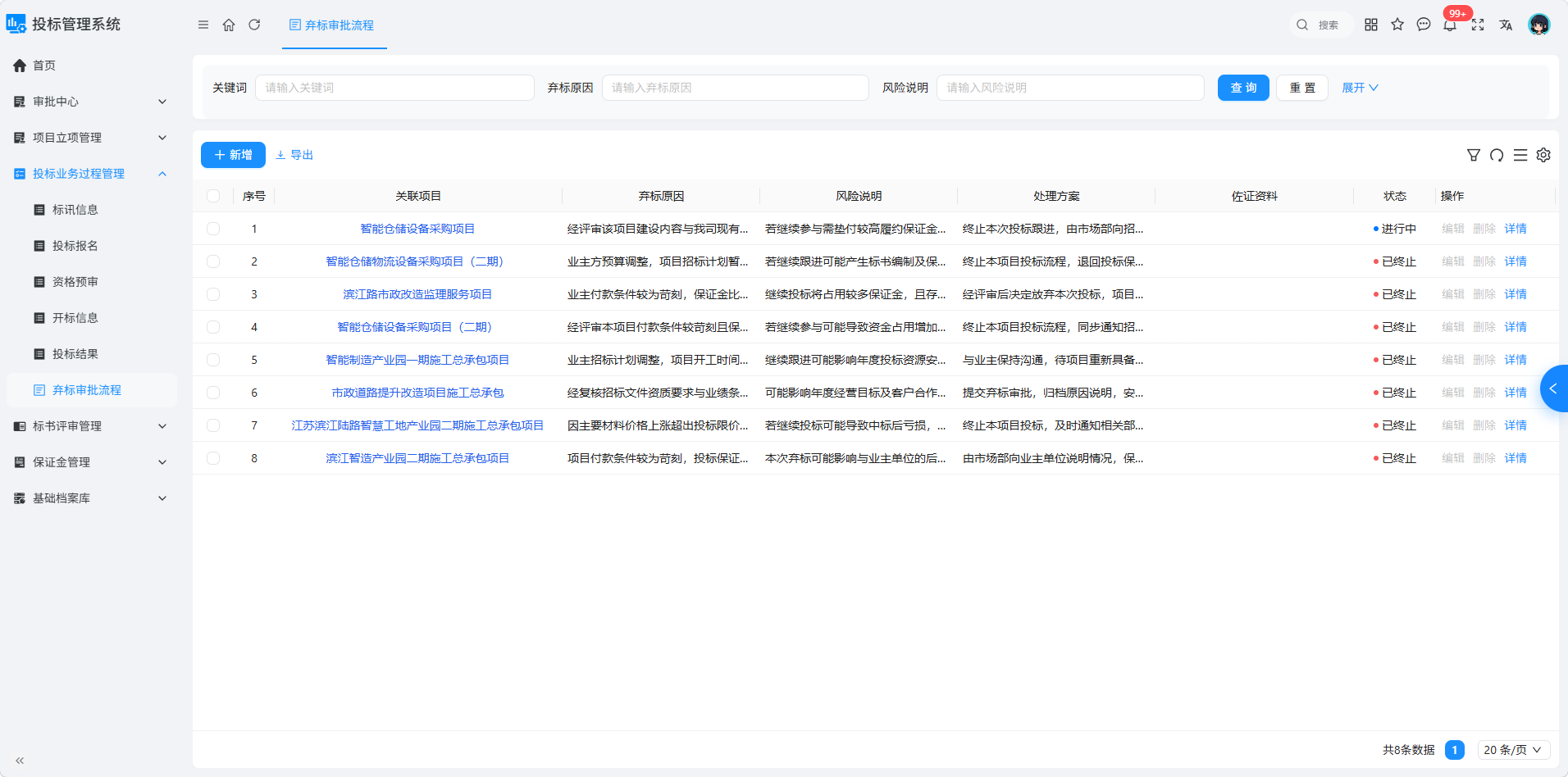Expand 审批中心 sidebar menu

coord(91,102)
